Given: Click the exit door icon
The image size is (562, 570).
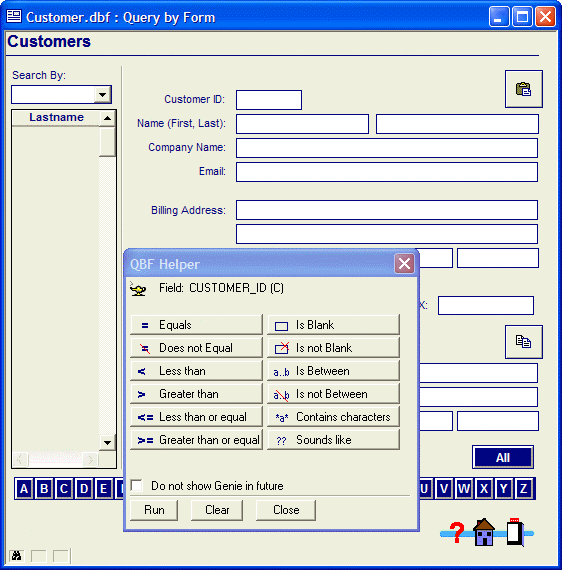Looking at the screenshot, I should (x=515, y=532).
